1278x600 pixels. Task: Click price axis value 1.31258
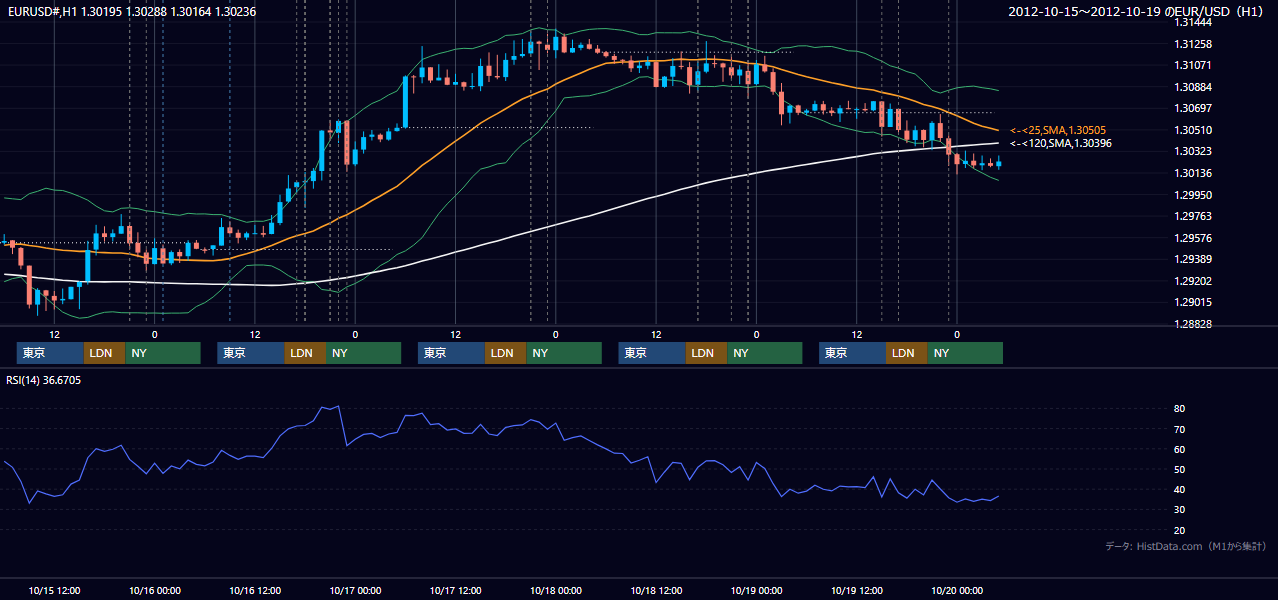pos(1192,44)
